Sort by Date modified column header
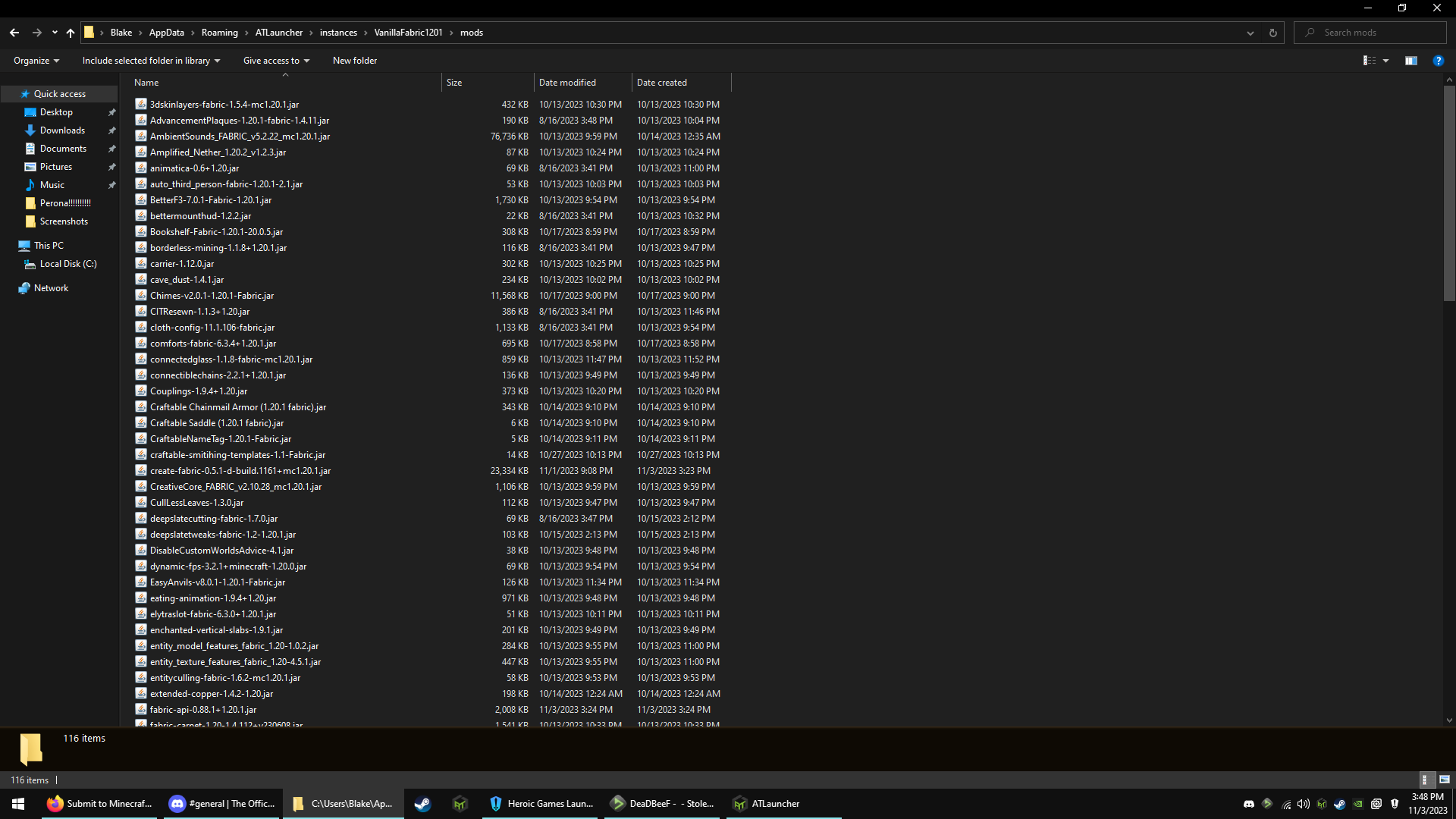Screen dimensions: 1456x819 click(x=582, y=83)
